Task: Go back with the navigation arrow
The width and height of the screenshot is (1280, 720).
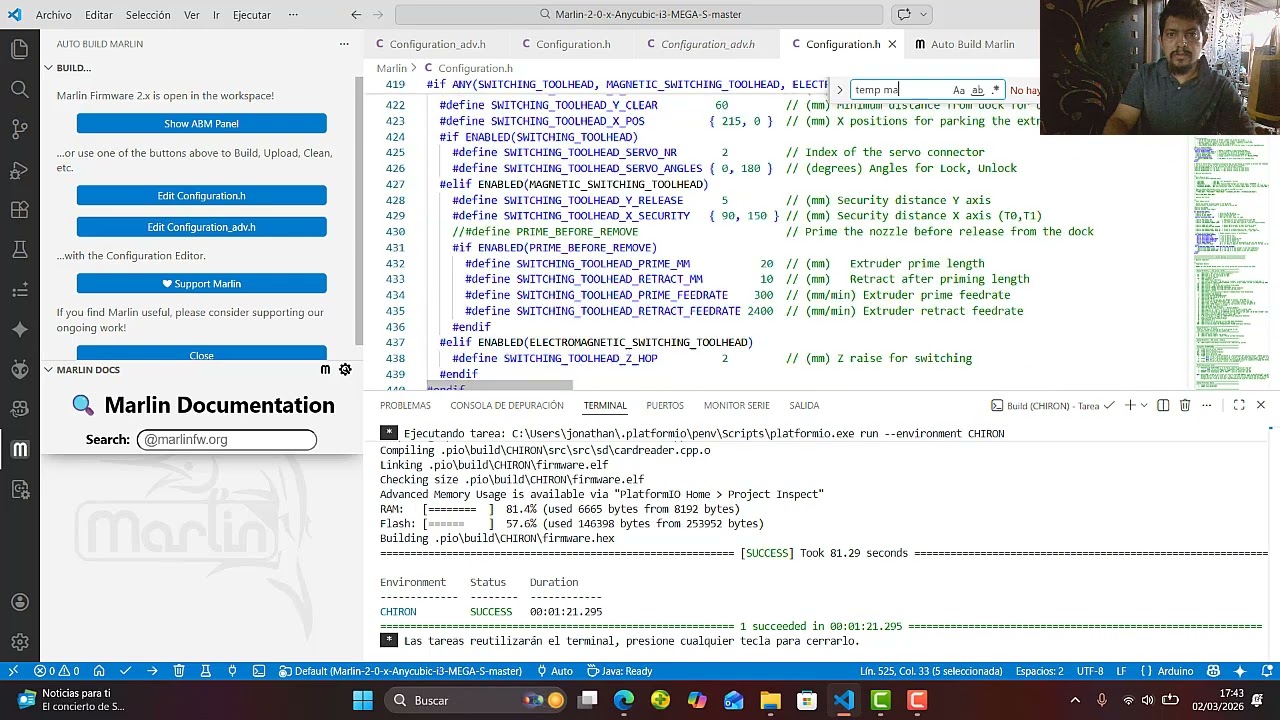Action: (x=356, y=15)
